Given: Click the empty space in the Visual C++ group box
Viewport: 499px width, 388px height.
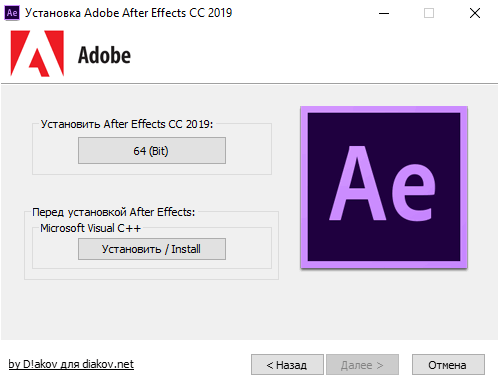Looking at the screenshot, I should 248,249.
